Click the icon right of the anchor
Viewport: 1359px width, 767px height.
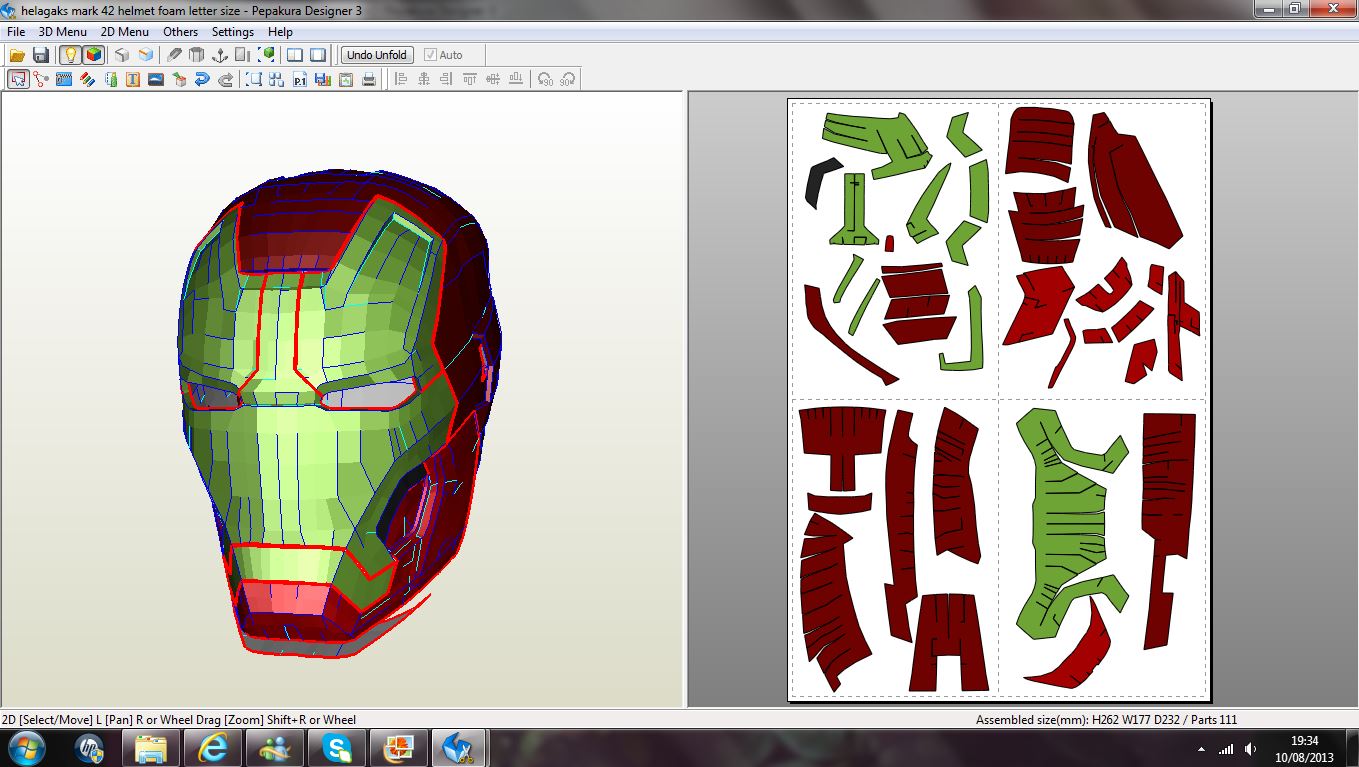(x=244, y=55)
